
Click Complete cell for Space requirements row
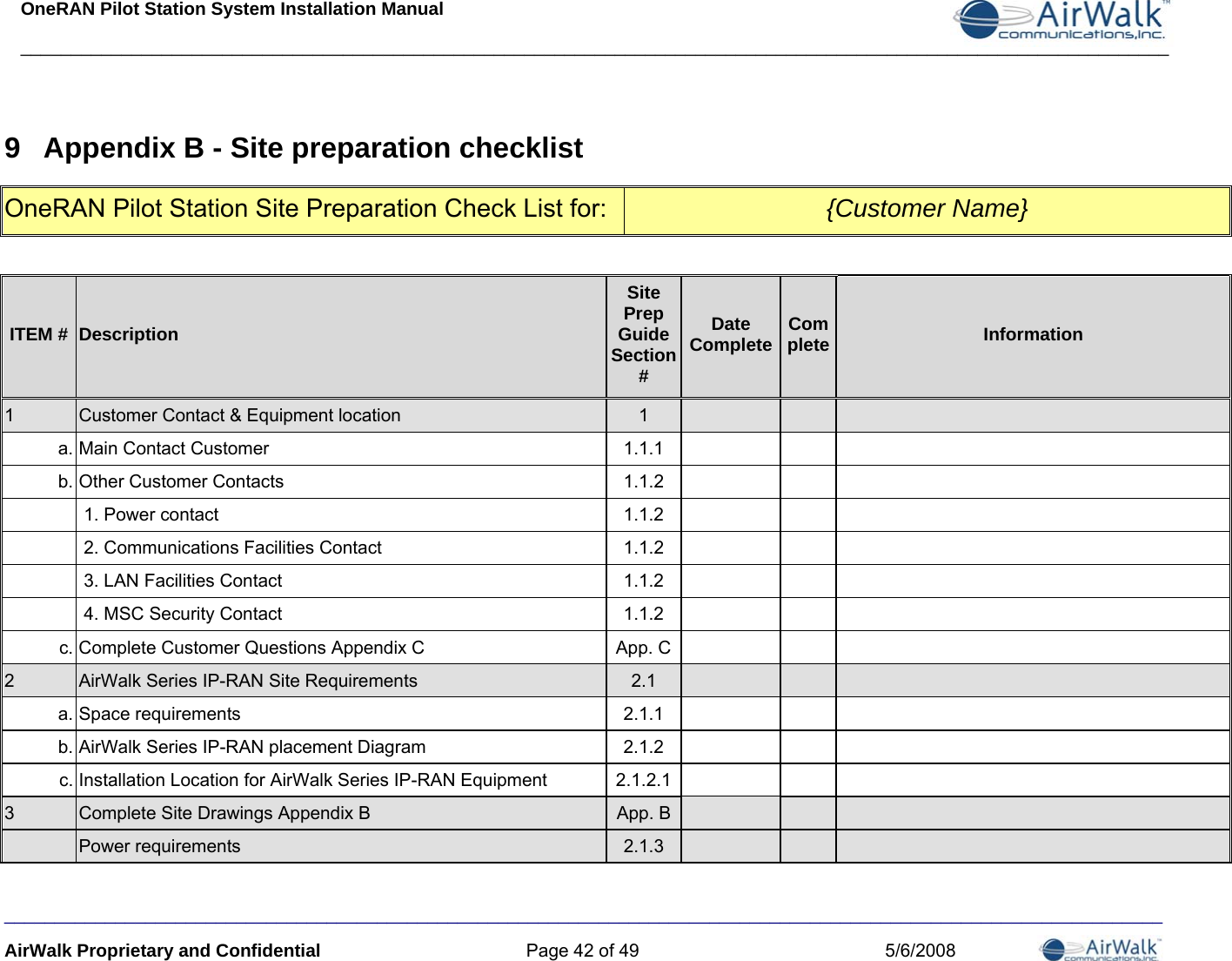point(808,714)
